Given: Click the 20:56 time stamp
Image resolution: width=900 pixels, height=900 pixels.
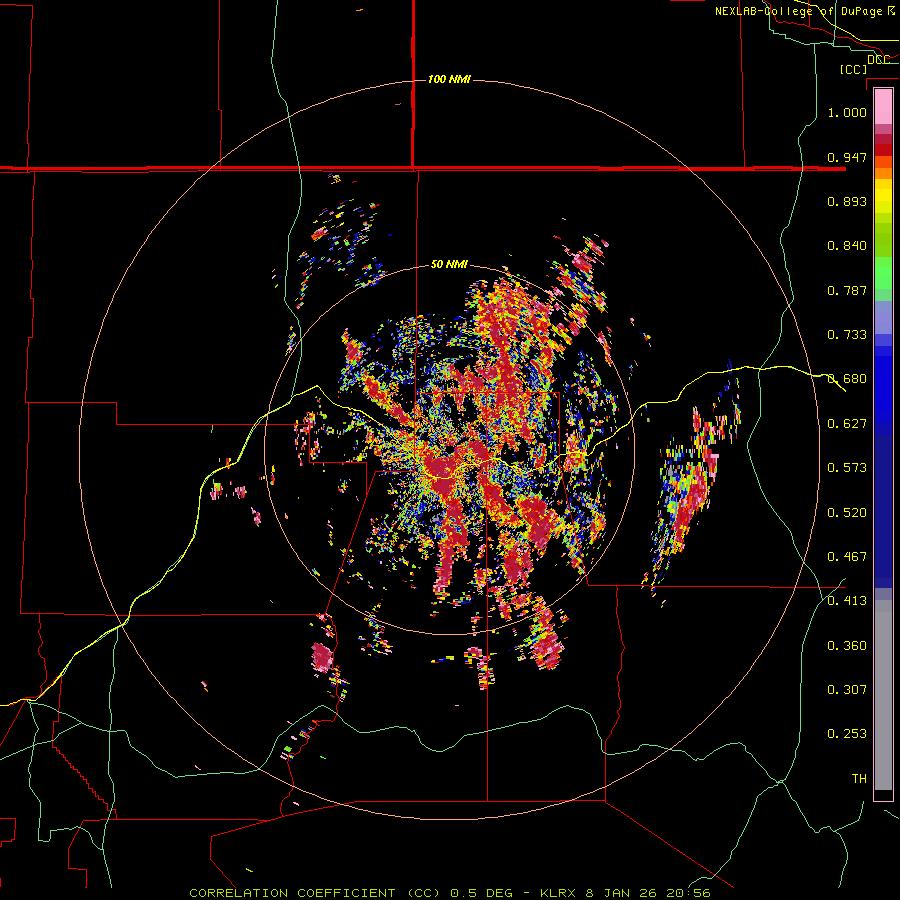Looking at the screenshot, I should click(688, 893).
